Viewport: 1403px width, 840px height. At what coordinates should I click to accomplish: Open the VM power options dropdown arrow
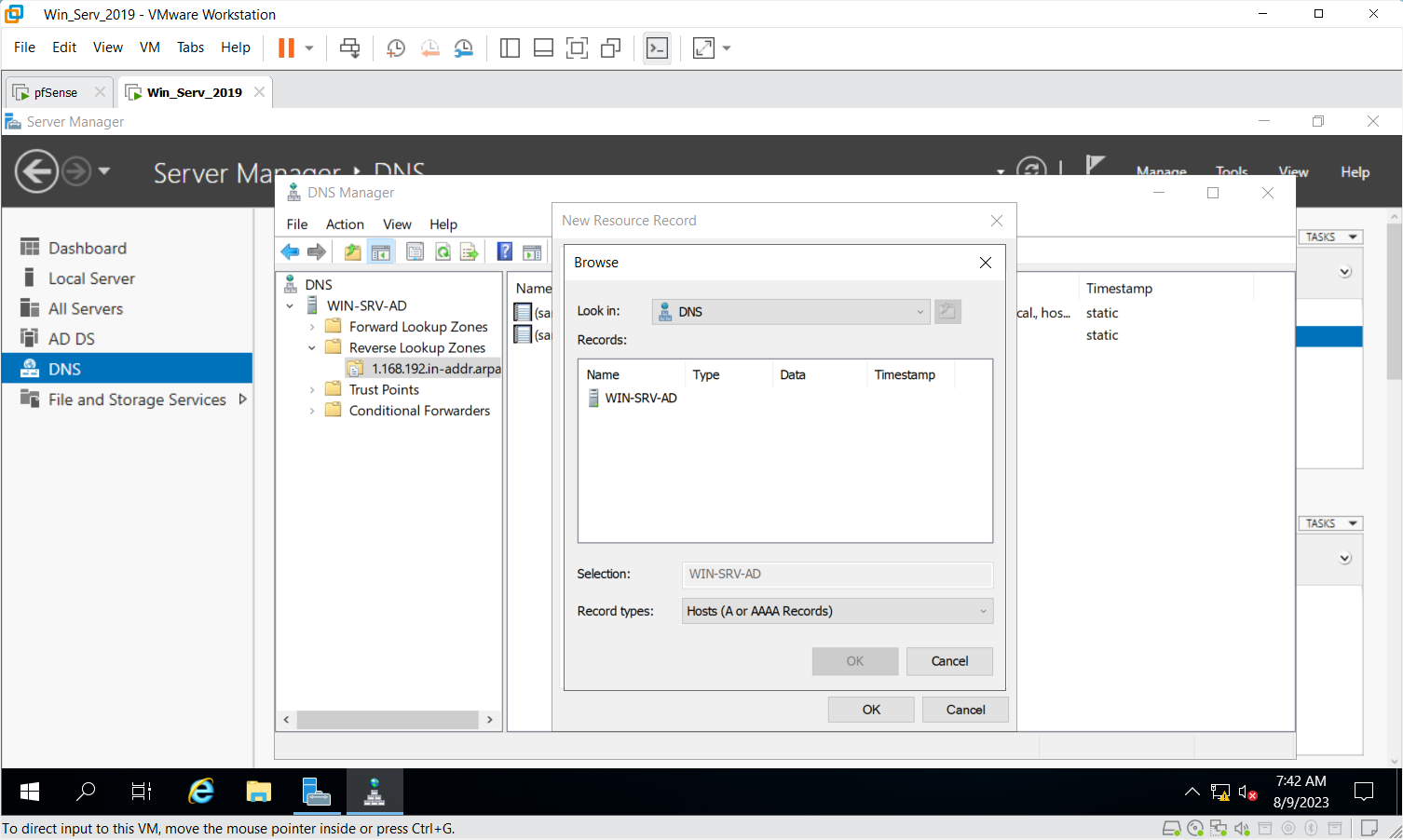pyautogui.click(x=309, y=47)
